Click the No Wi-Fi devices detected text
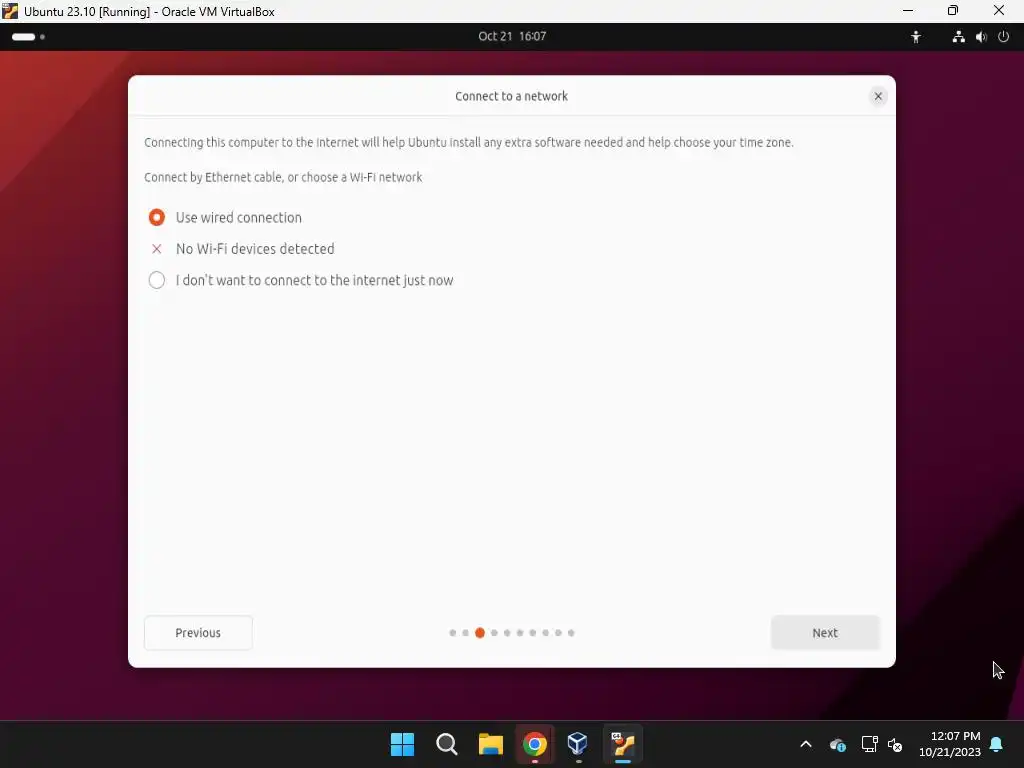 (x=255, y=249)
